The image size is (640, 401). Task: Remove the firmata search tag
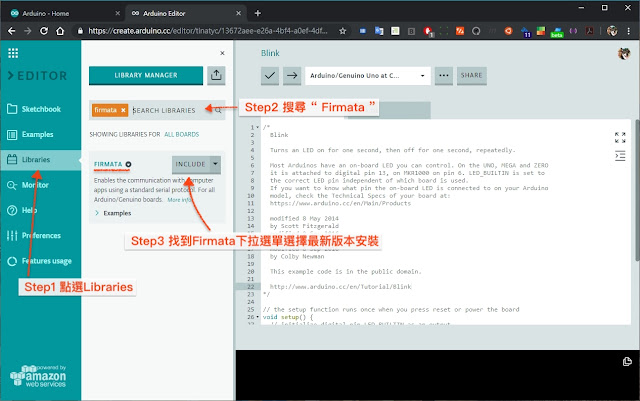click(x=123, y=110)
